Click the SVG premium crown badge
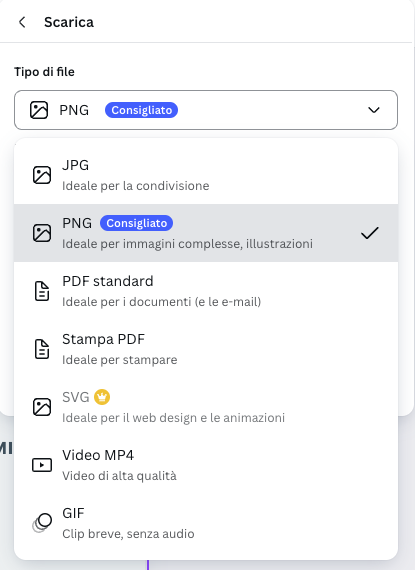The height and width of the screenshot is (570, 415). 102,397
